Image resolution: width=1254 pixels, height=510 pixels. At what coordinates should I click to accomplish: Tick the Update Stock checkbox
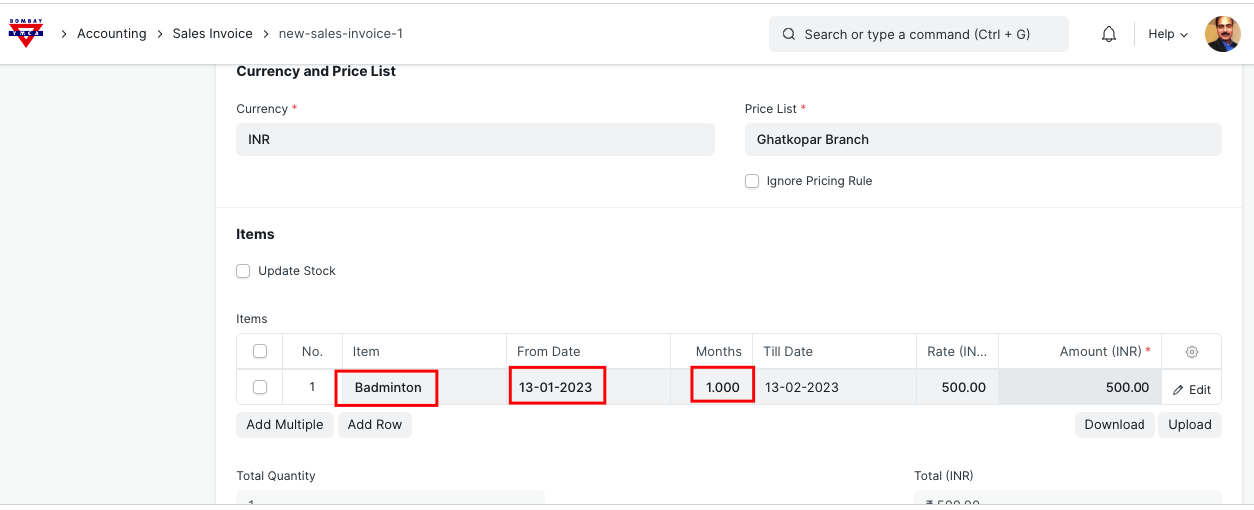point(243,271)
